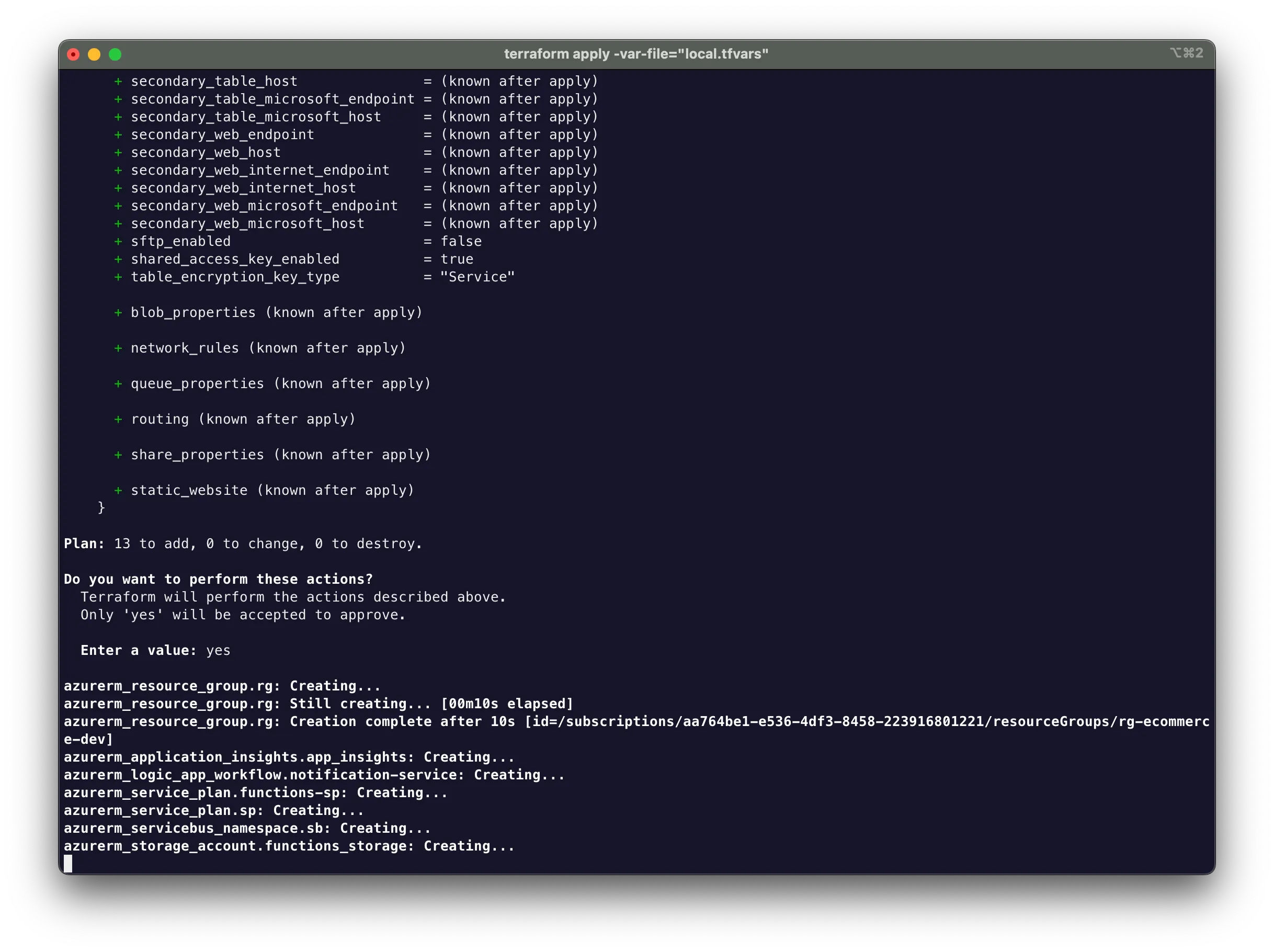Click the typed "yes" value
The image size is (1274, 952).
click(218, 650)
